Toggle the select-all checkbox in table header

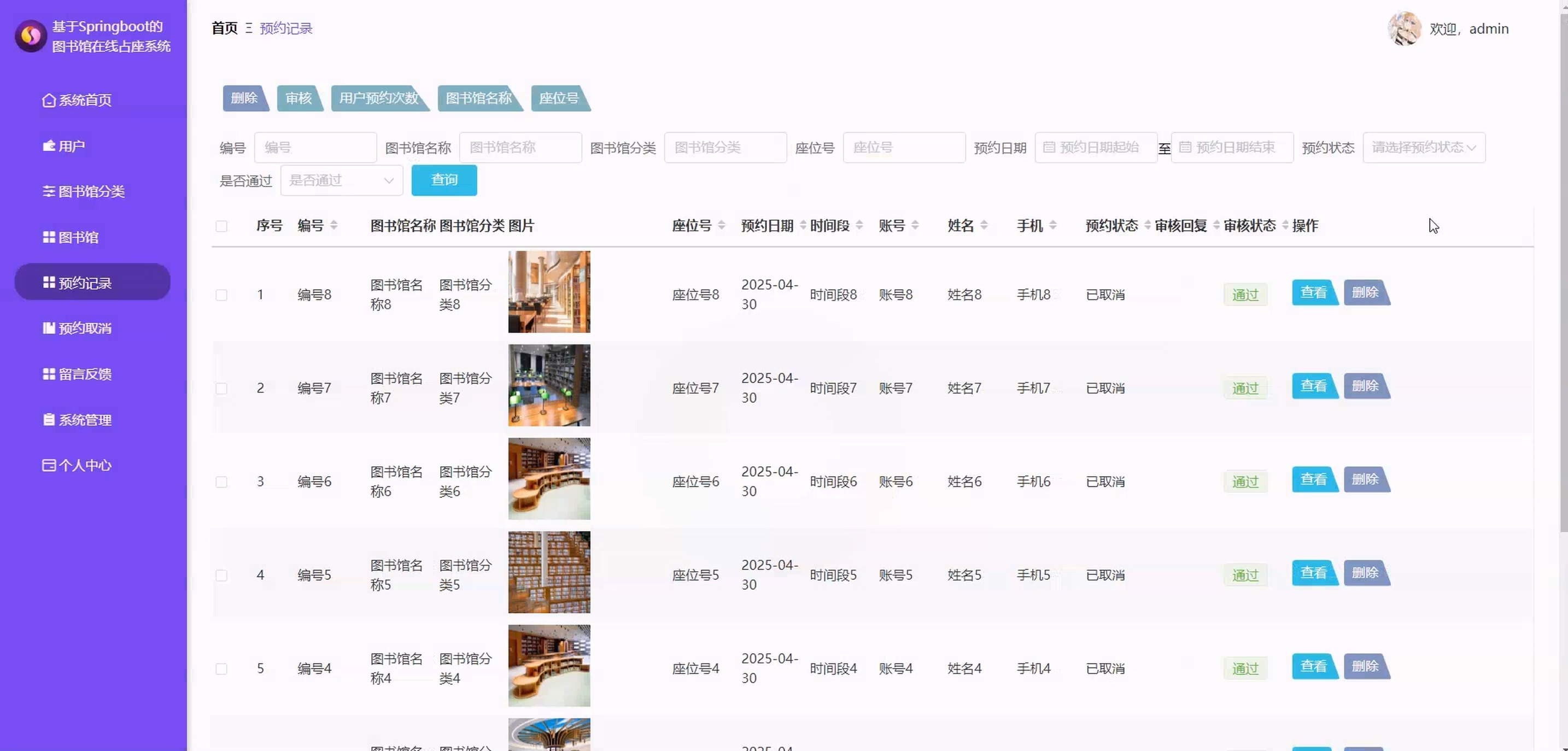pyautogui.click(x=221, y=226)
